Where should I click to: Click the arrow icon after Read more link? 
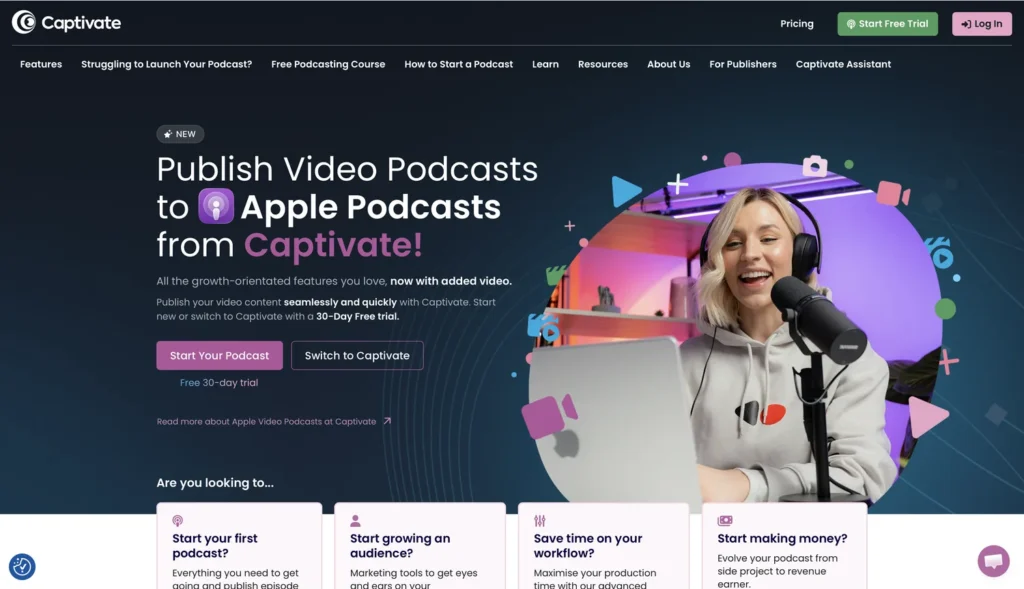click(x=387, y=421)
